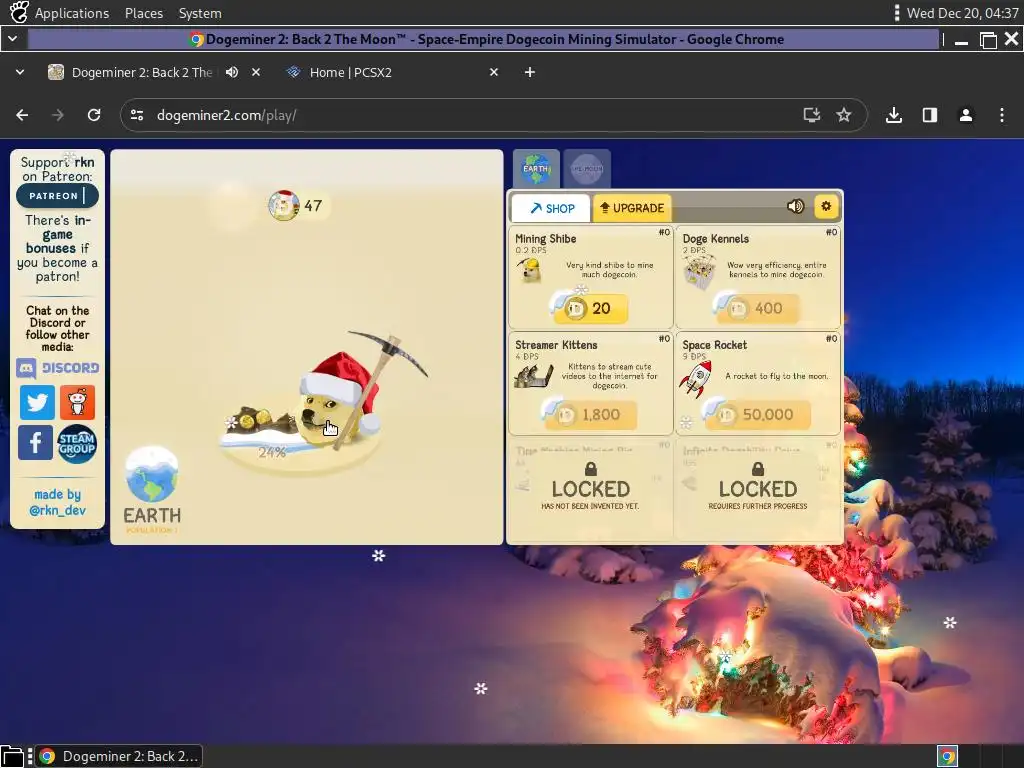Click the locked 'has not been invented' item
The image size is (1024, 768).
590,490
